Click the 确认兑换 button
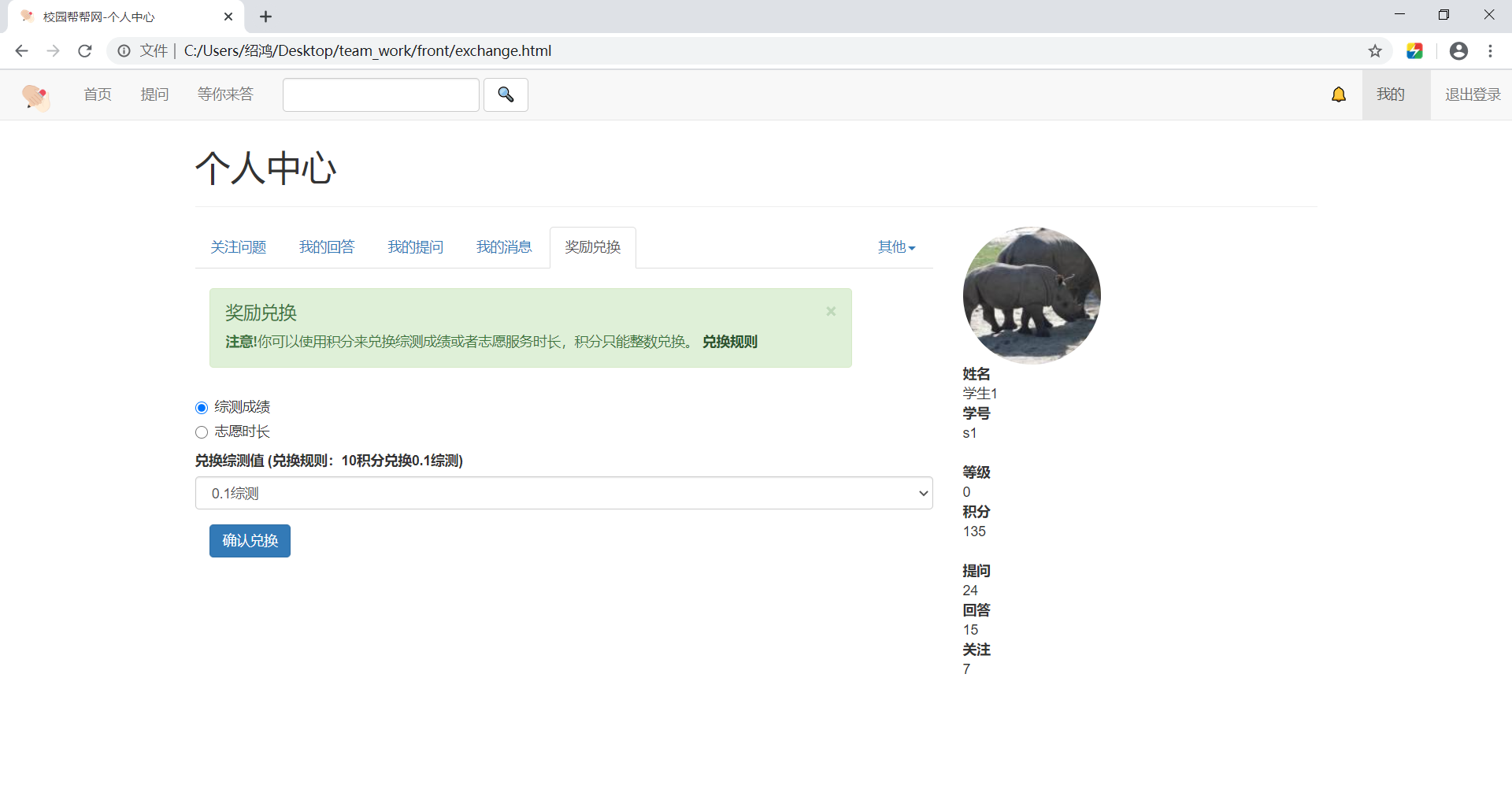Screen dimensions: 1512x811 pyautogui.click(x=250, y=541)
